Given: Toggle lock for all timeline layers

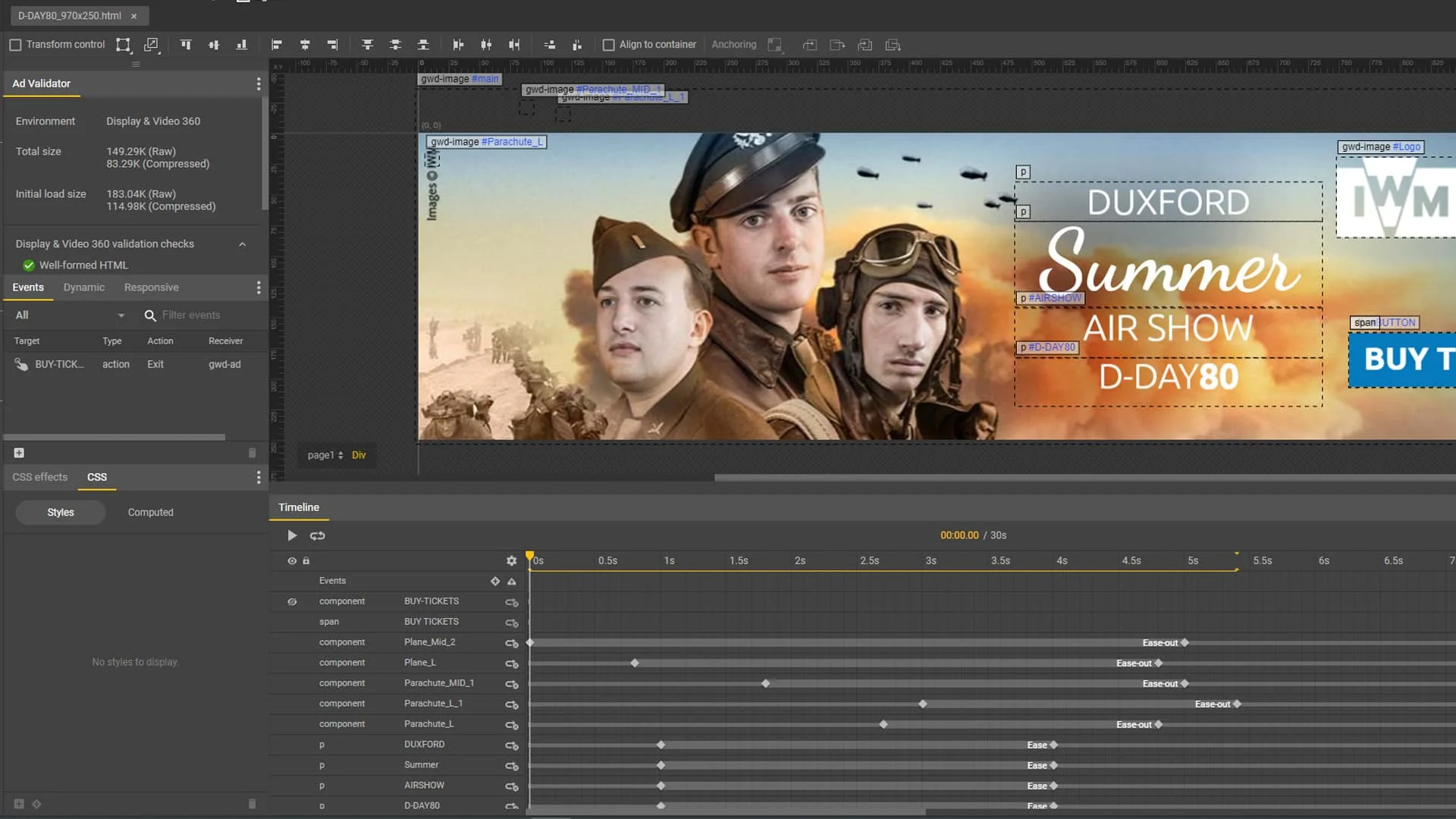Looking at the screenshot, I should click(306, 561).
